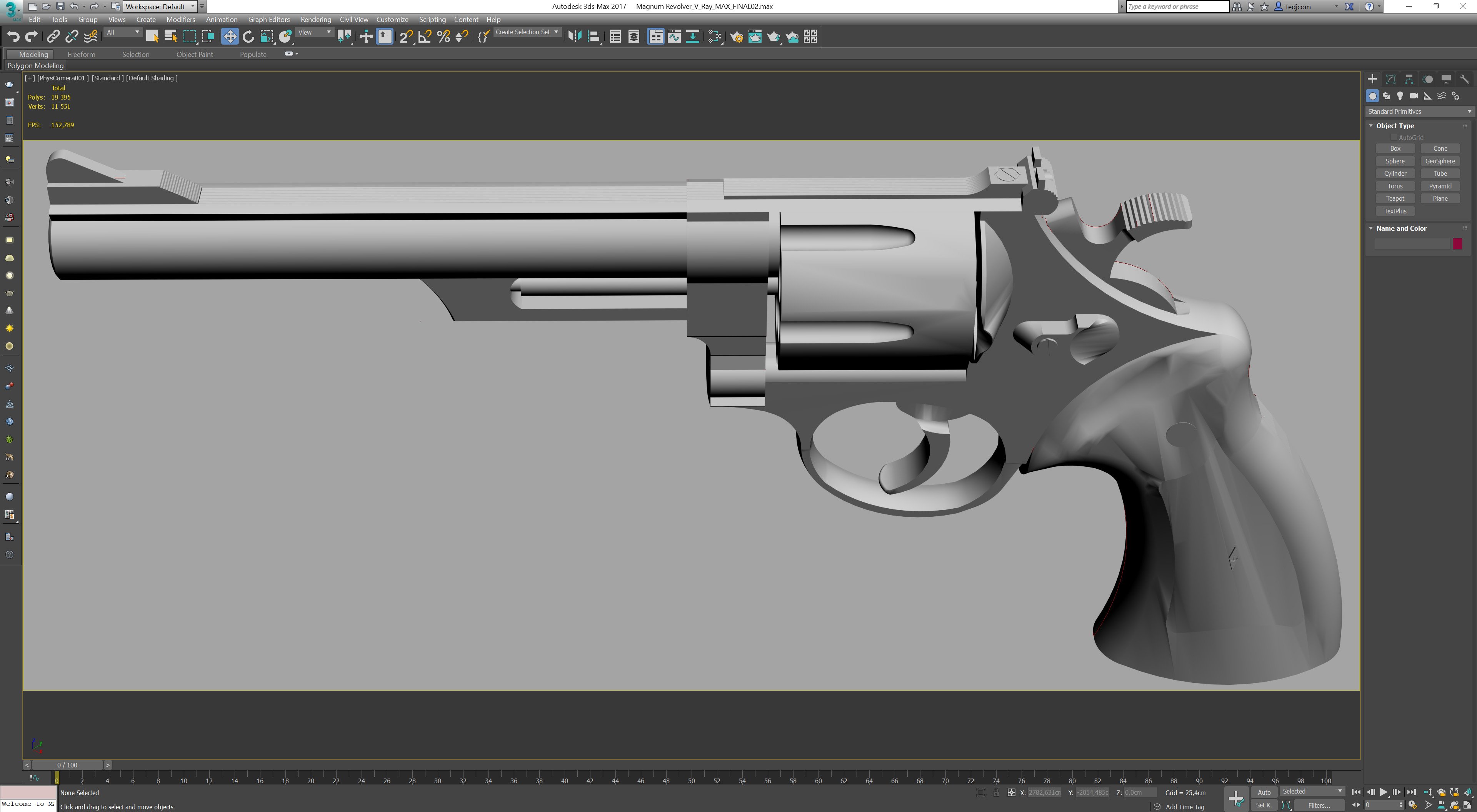Collapse the Object Type rollout
Viewport: 1477px width, 812px height.
click(x=1371, y=125)
